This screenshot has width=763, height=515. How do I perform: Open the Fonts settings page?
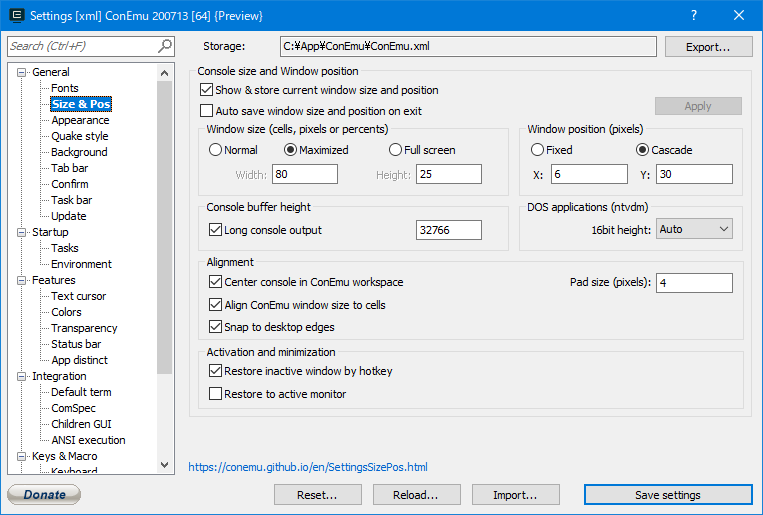click(65, 88)
